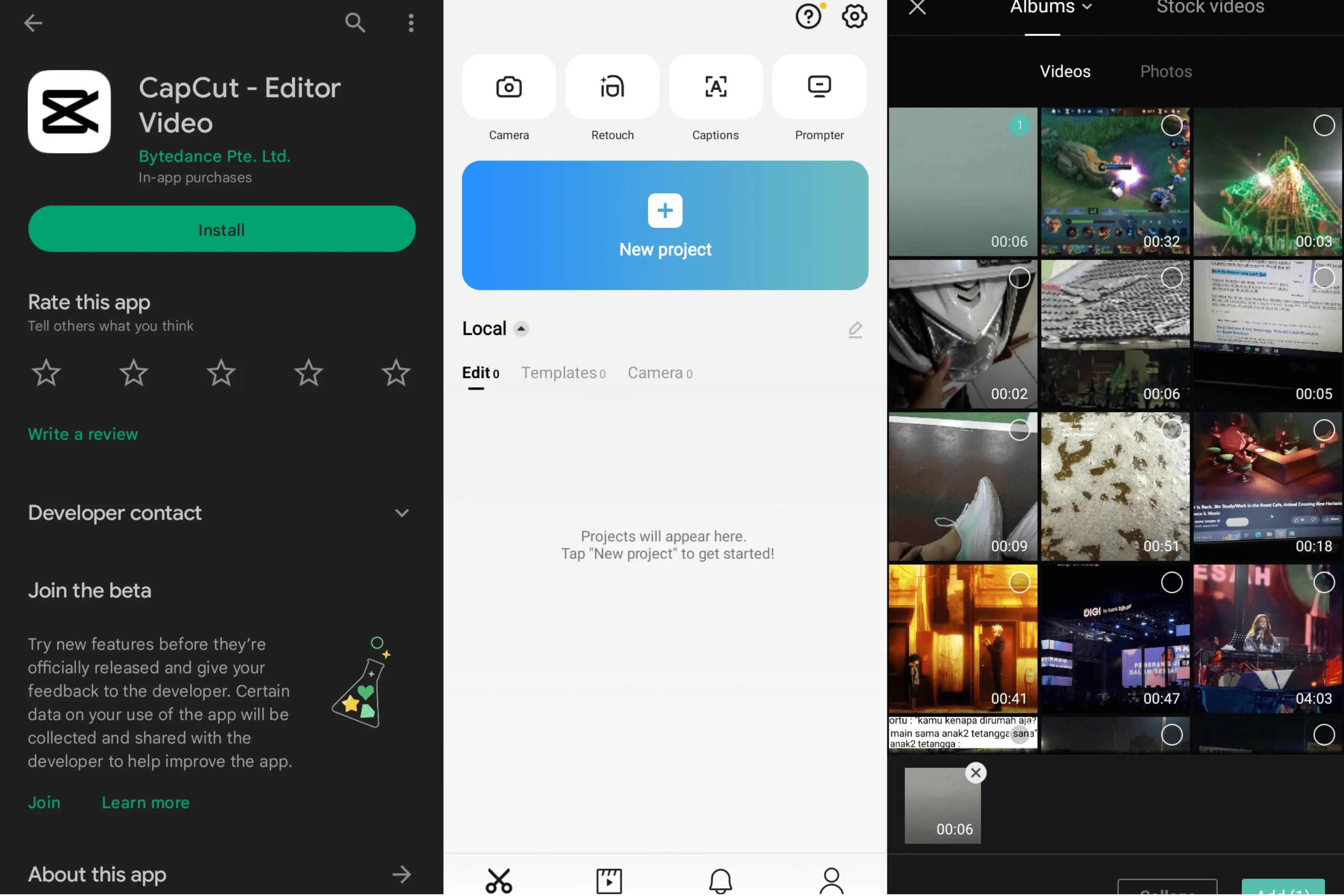Image resolution: width=1344 pixels, height=896 pixels.
Task: Rate the app with the fifth star
Action: point(395,373)
